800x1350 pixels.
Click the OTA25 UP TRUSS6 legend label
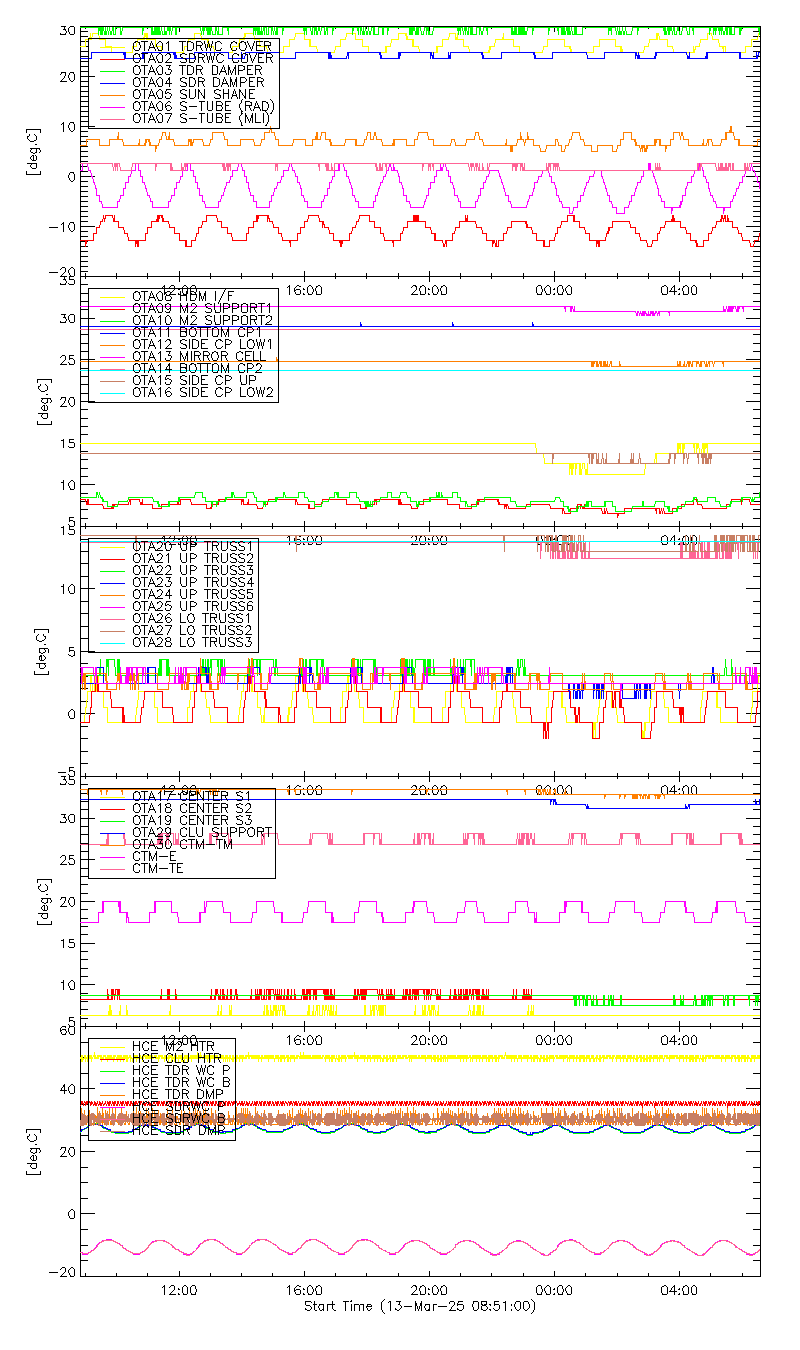tap(193, 605)
